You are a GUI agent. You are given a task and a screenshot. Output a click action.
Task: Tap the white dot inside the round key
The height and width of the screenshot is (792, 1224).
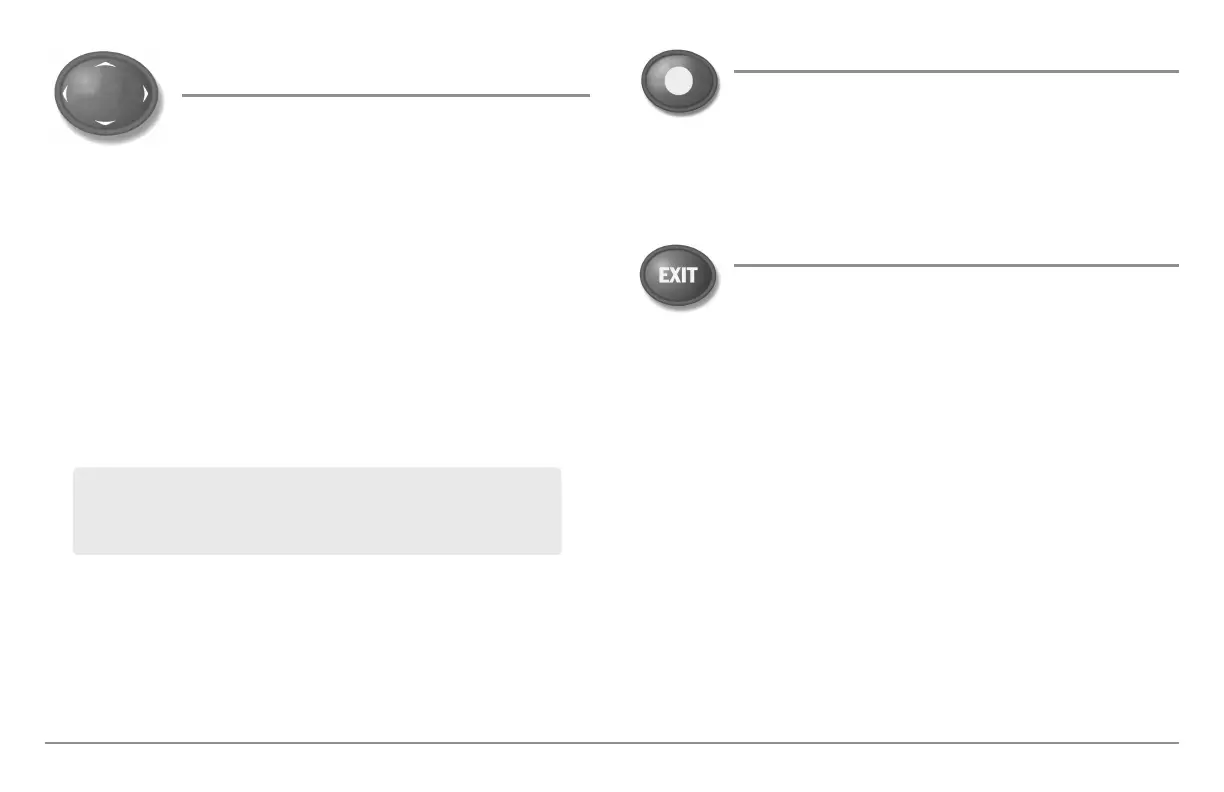[x=679, y=82]
